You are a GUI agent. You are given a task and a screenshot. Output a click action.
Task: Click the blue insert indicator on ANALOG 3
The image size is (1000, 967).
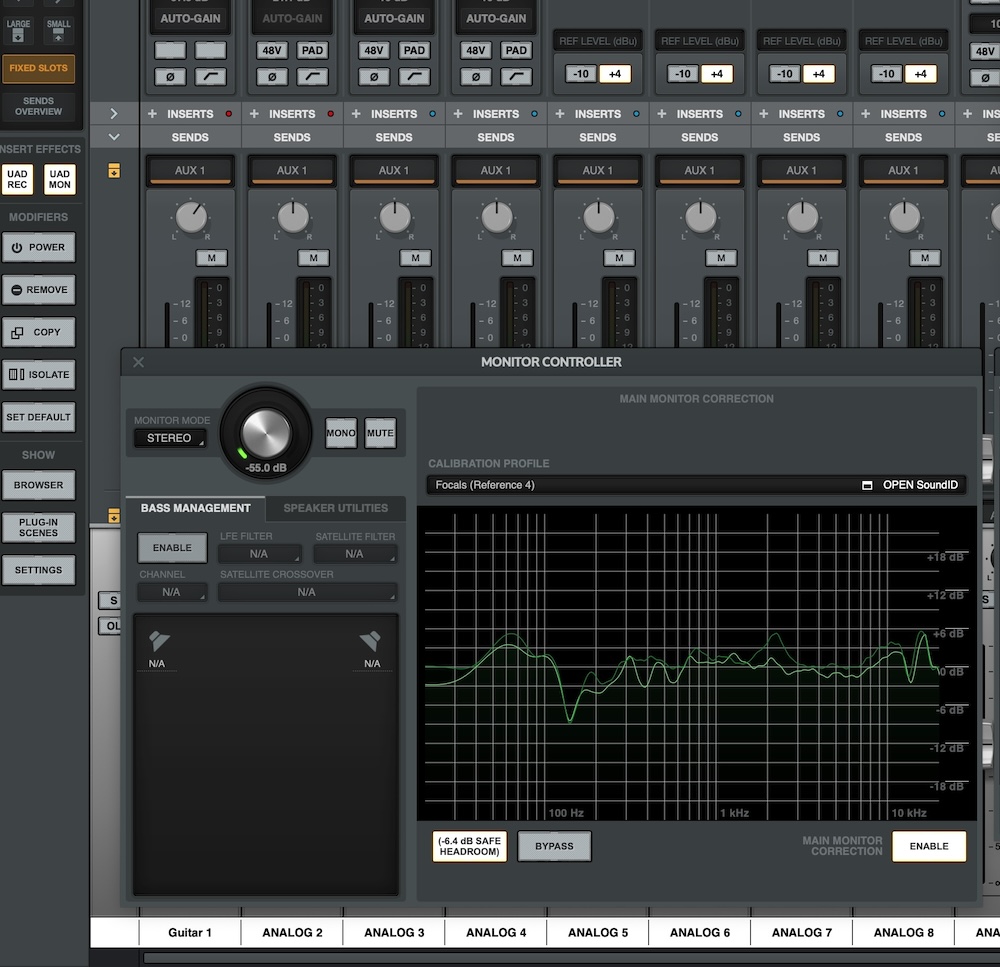[x=432, y=114]
